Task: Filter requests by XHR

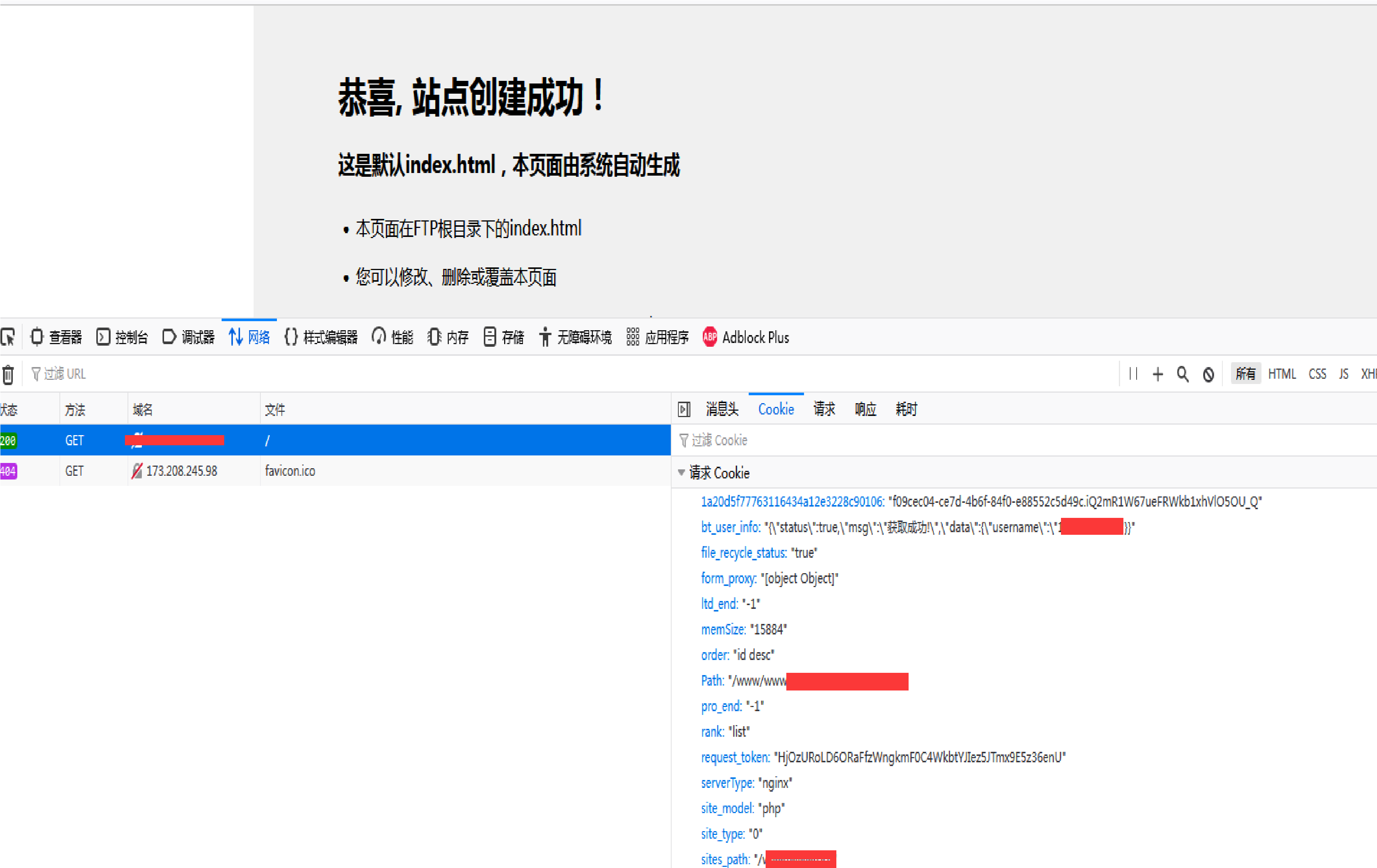Action: pos(1368,374)
